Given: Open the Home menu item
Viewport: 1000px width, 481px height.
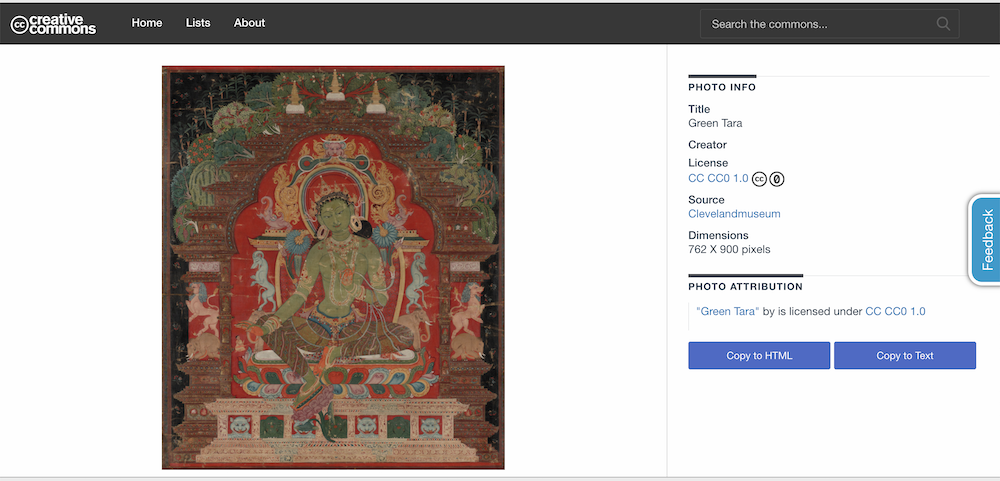Looking at the screenshot, I should [147, 23].
